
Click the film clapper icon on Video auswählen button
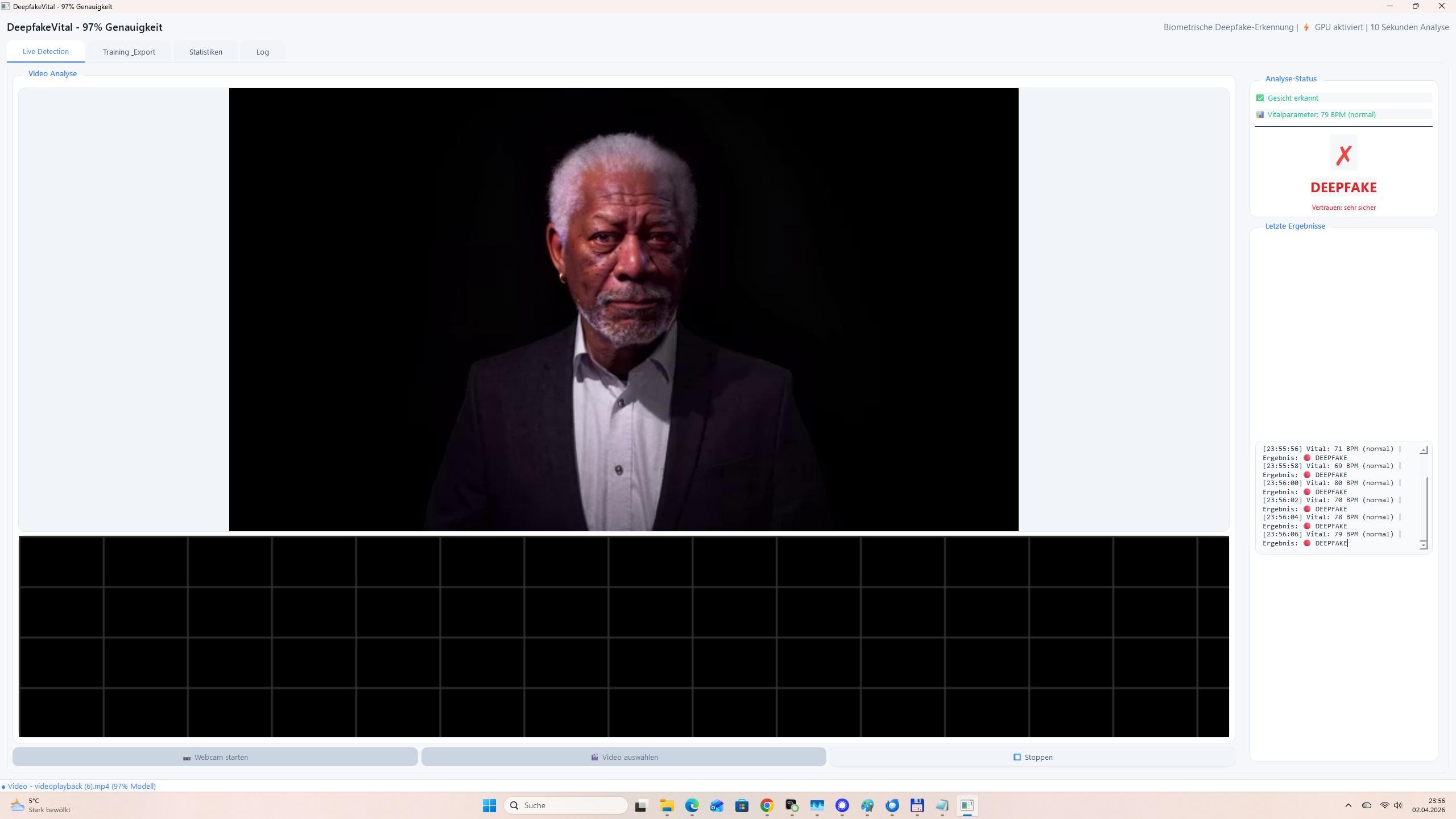[x=594, y=756]
